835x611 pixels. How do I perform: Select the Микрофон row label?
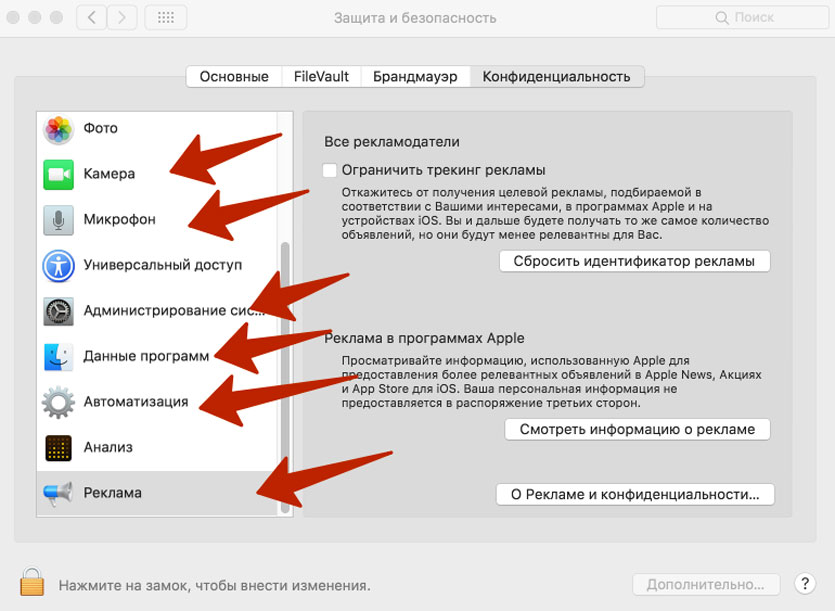(x=119, y=219)
